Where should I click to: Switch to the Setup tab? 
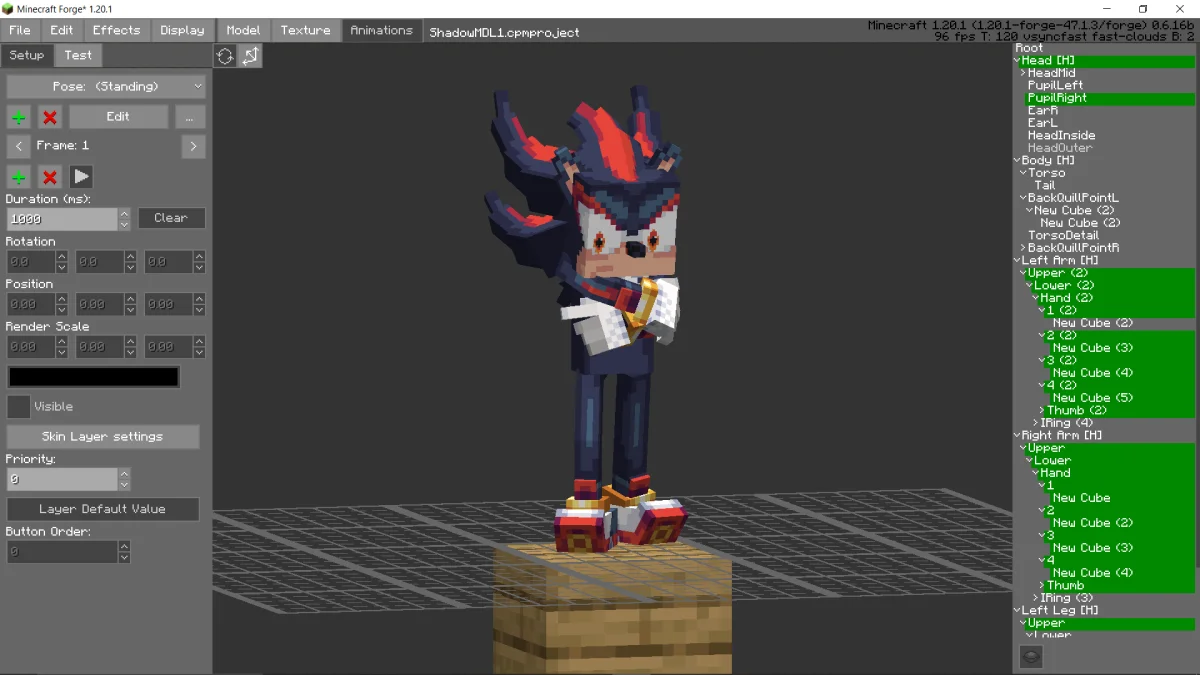[x=27, y=56]
